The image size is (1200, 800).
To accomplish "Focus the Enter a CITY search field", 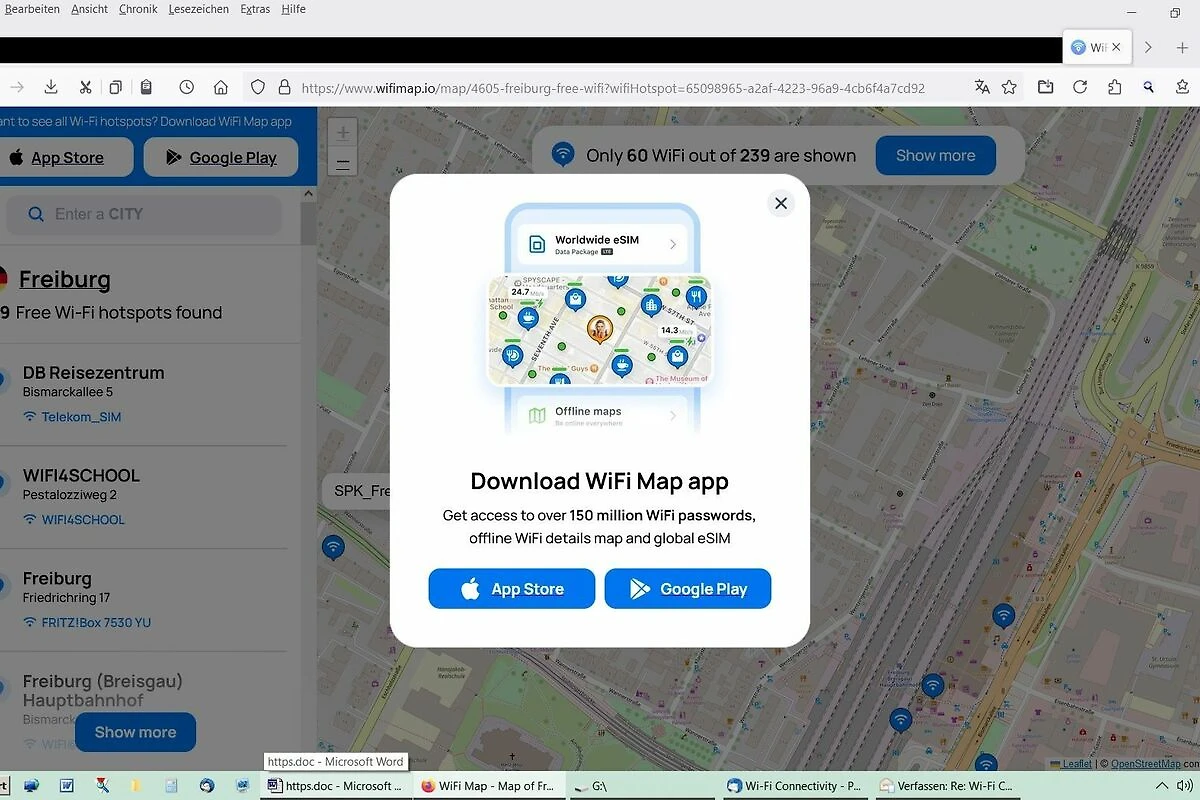I will click(x=145, y=214).
